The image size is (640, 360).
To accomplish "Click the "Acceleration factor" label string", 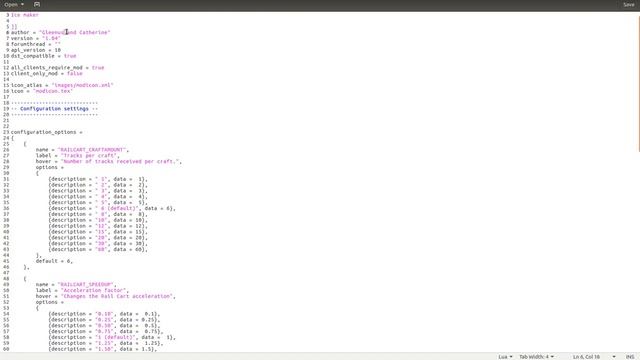I will pos(93,291).
